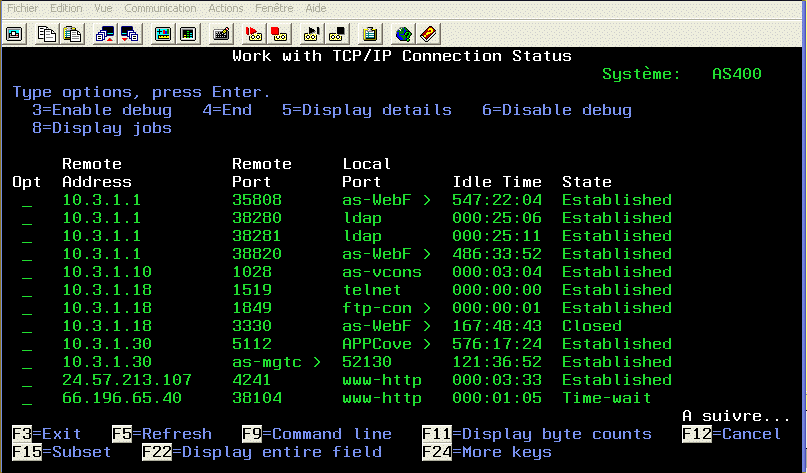Click the keyboard remap icon
Screen dimensions: 807x473
222,34
